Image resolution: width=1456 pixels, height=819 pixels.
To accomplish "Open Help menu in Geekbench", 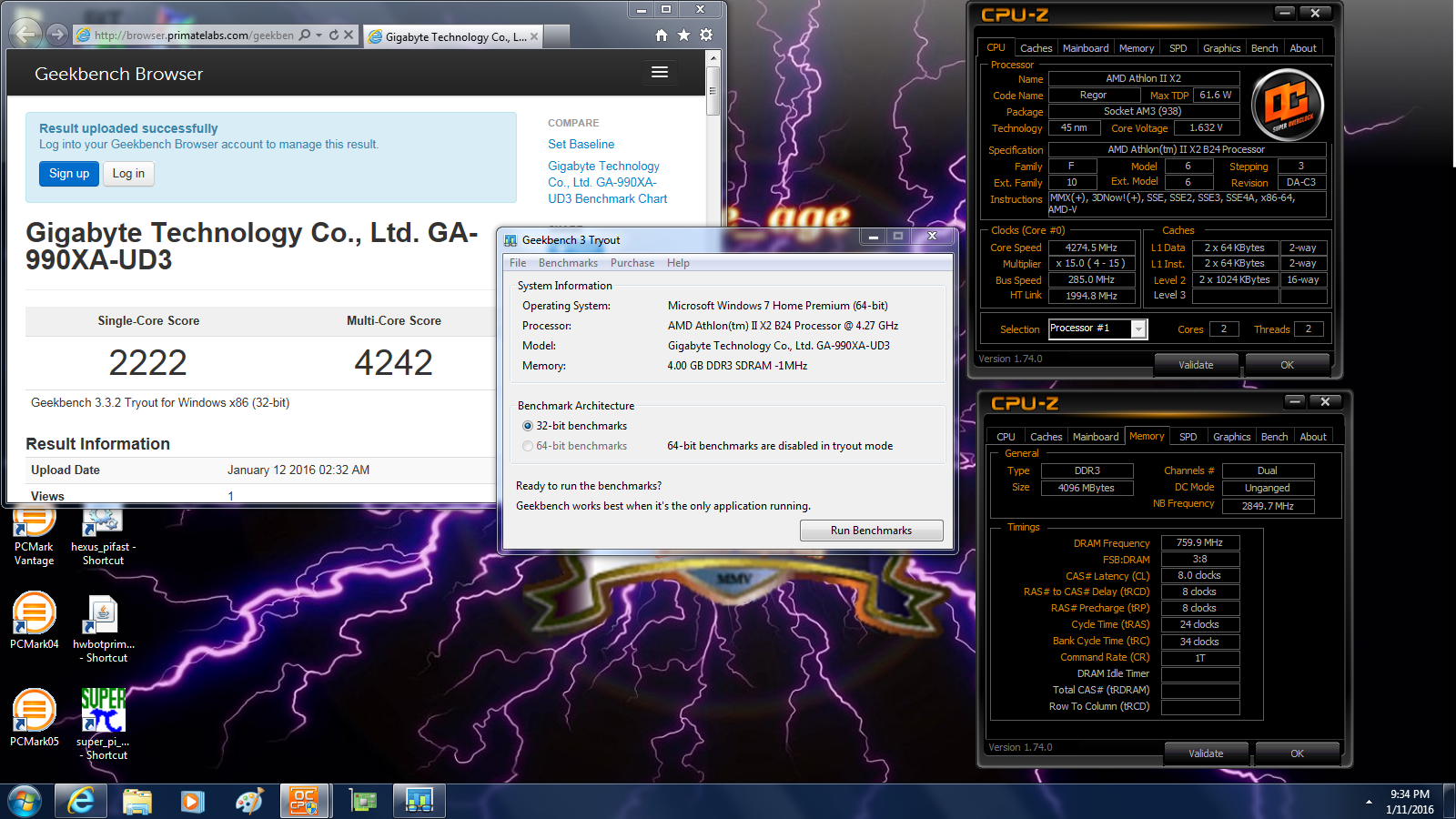I will click(678, 263).
